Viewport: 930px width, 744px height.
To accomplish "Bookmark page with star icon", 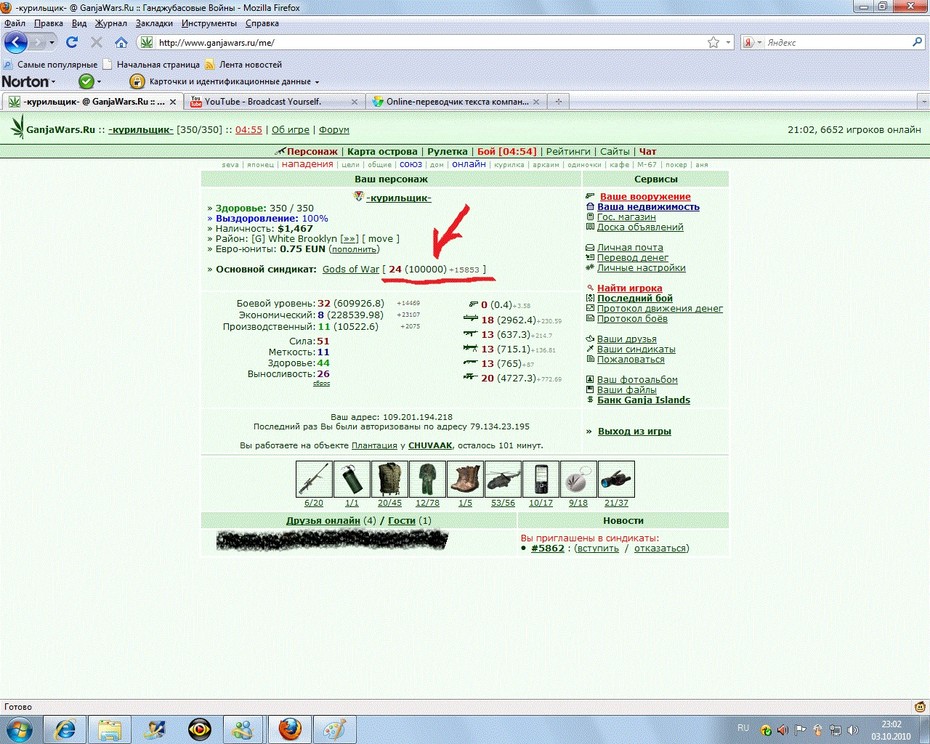I will coord(714,42).
